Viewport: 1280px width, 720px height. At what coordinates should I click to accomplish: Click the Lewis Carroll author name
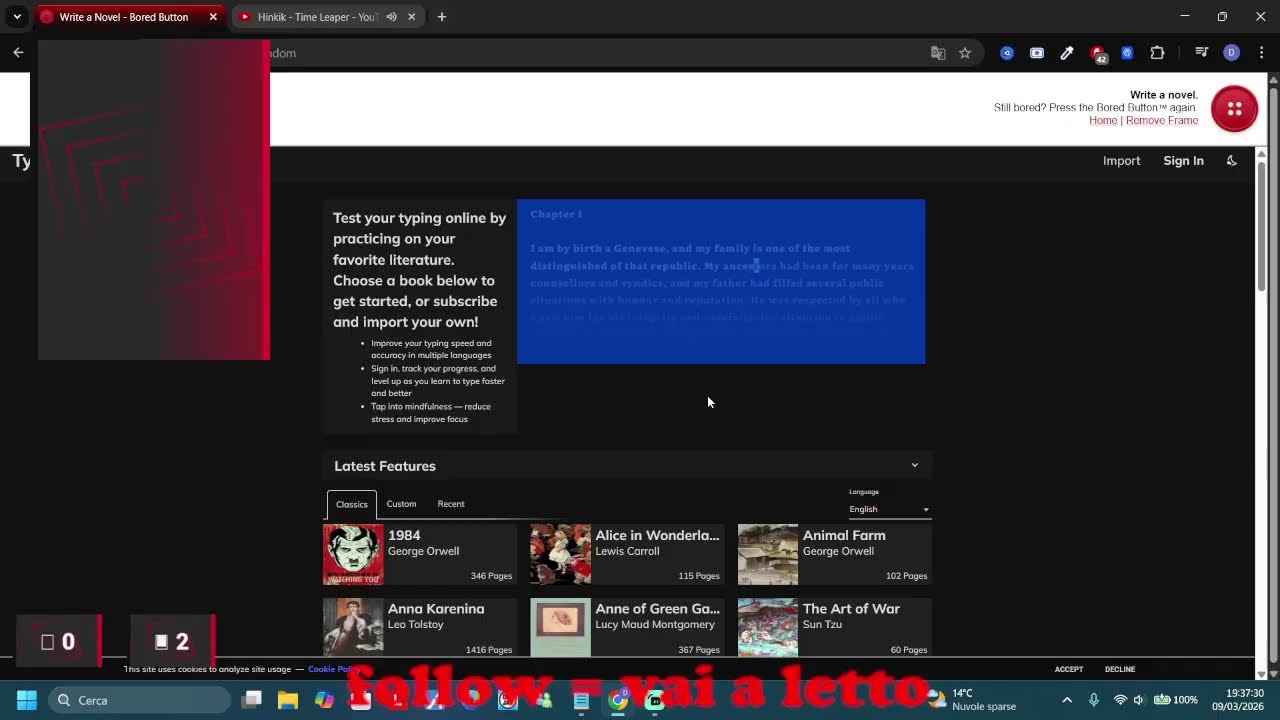pos(627,551)
